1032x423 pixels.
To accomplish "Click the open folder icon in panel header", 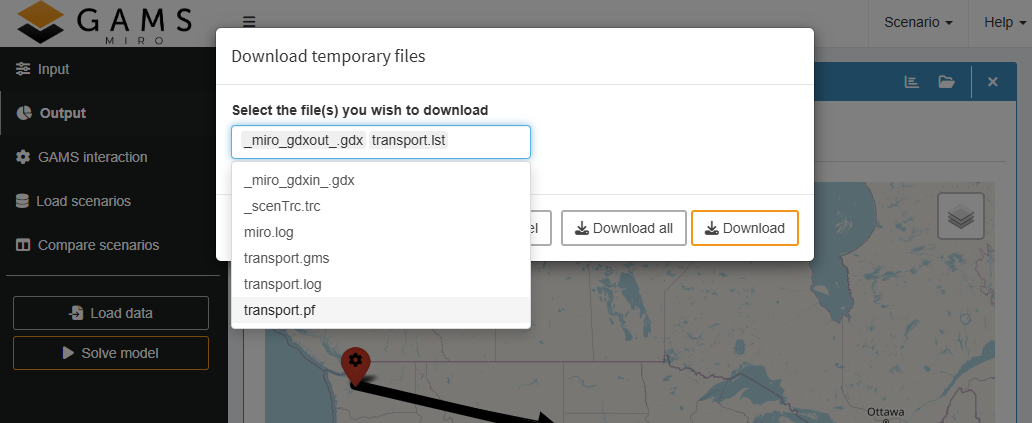I will click(945, 82).
